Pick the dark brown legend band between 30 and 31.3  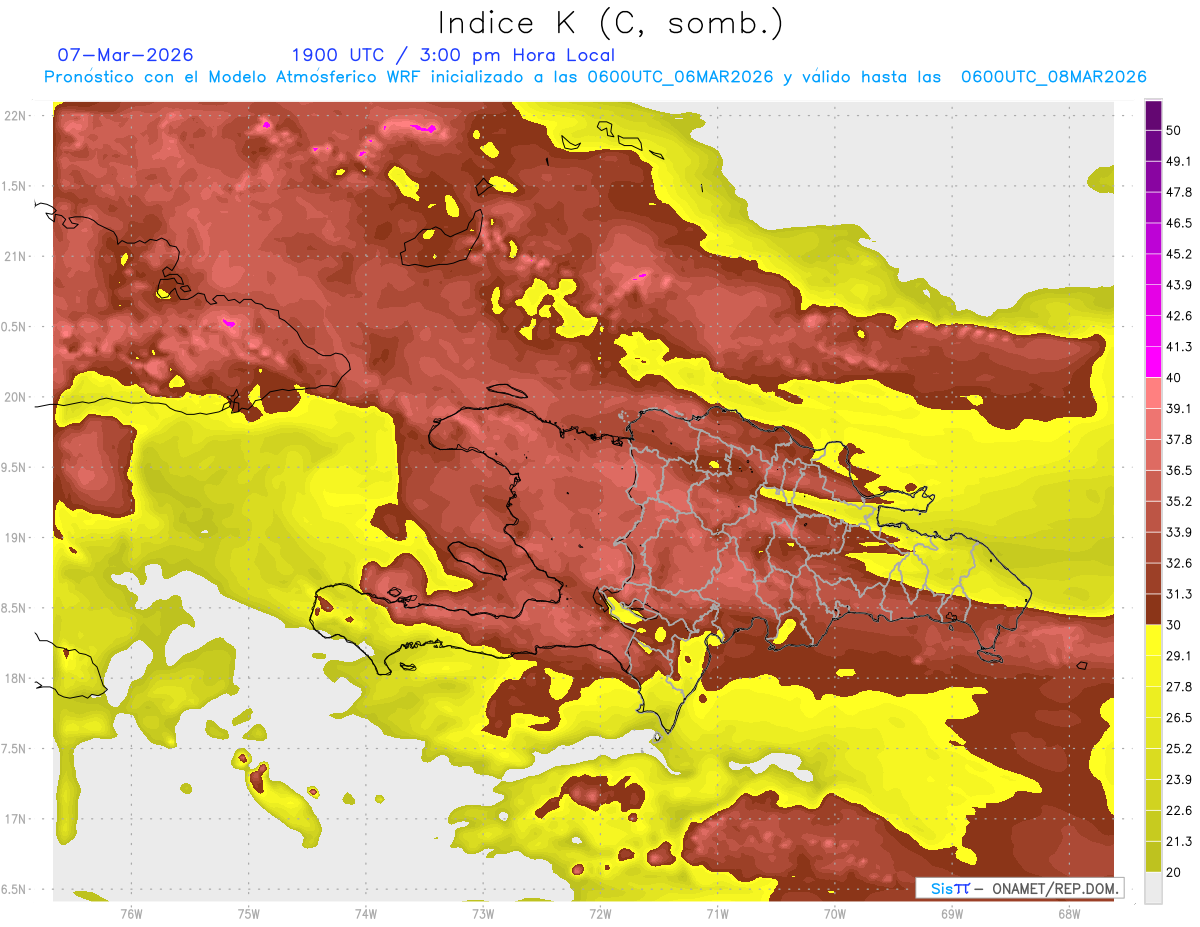click(x=1154, y=609)
